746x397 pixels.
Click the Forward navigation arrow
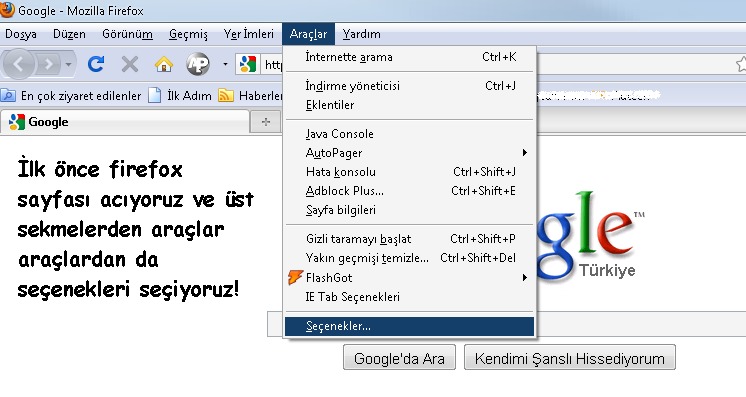click(x=48, y=64)
